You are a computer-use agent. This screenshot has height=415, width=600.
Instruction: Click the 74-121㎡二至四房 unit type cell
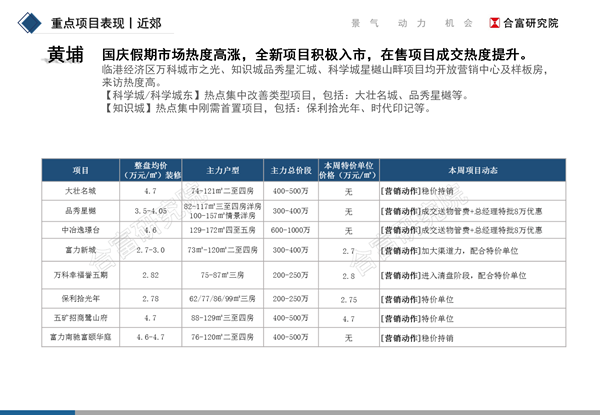click(x=223, y=191)
